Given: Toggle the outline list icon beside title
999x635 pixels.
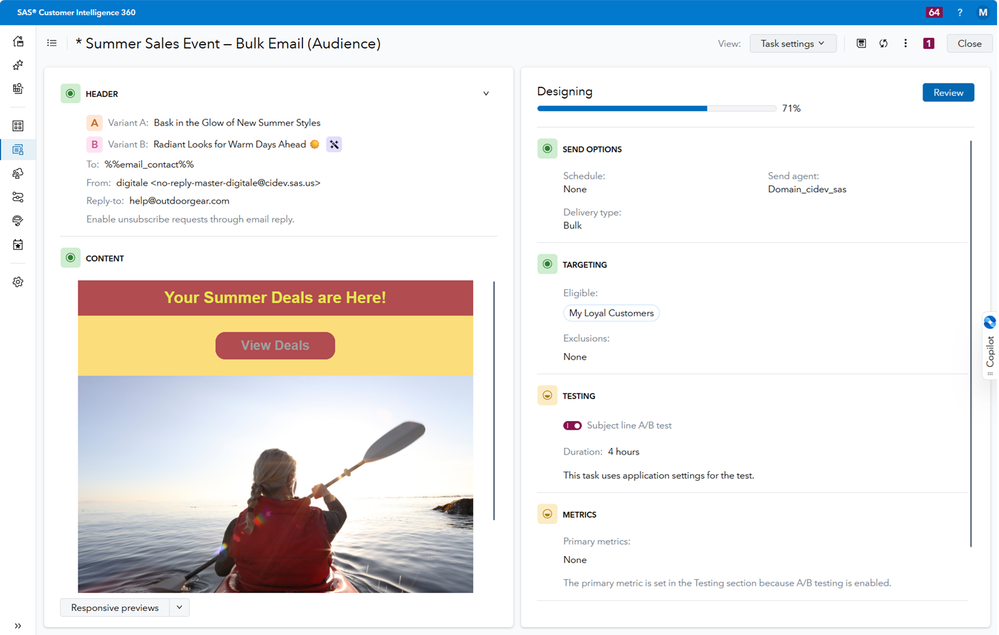Looking at the screenshot, I should click(x=52, y=43).
